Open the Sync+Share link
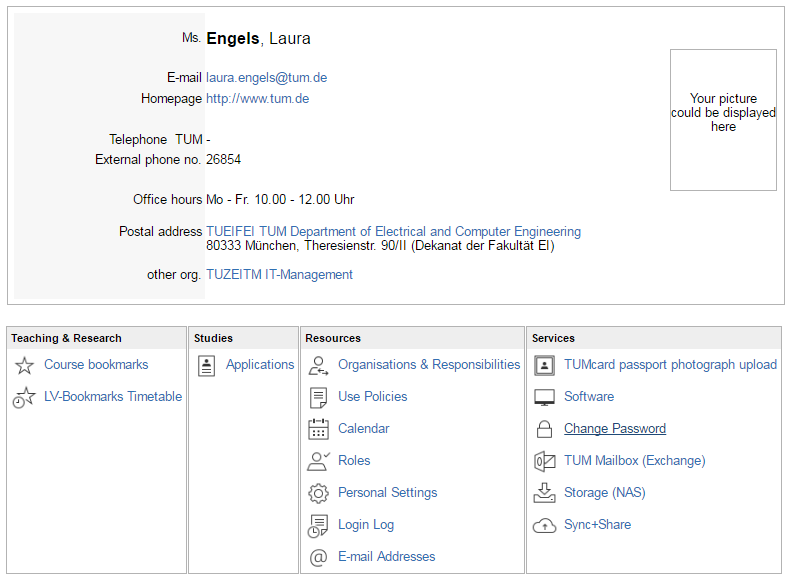Image resolution: width=789 pixels, height=581 pixels. click(597, 525)
